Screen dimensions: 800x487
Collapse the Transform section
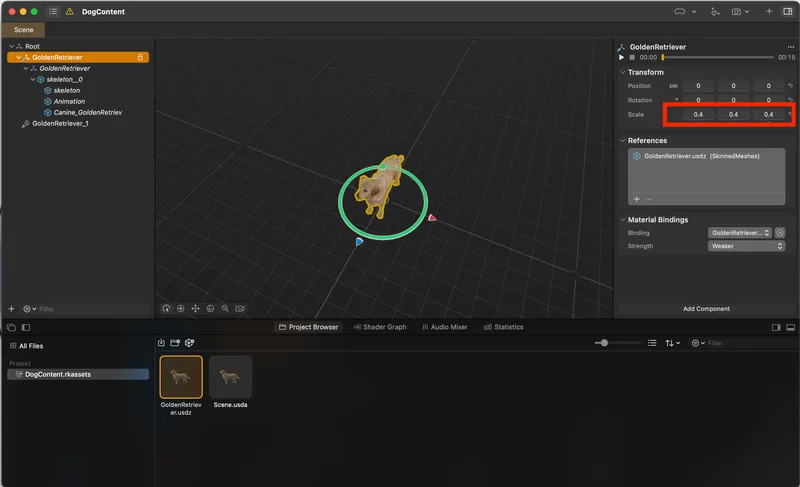pyautogui.click(x=622, y=72)
